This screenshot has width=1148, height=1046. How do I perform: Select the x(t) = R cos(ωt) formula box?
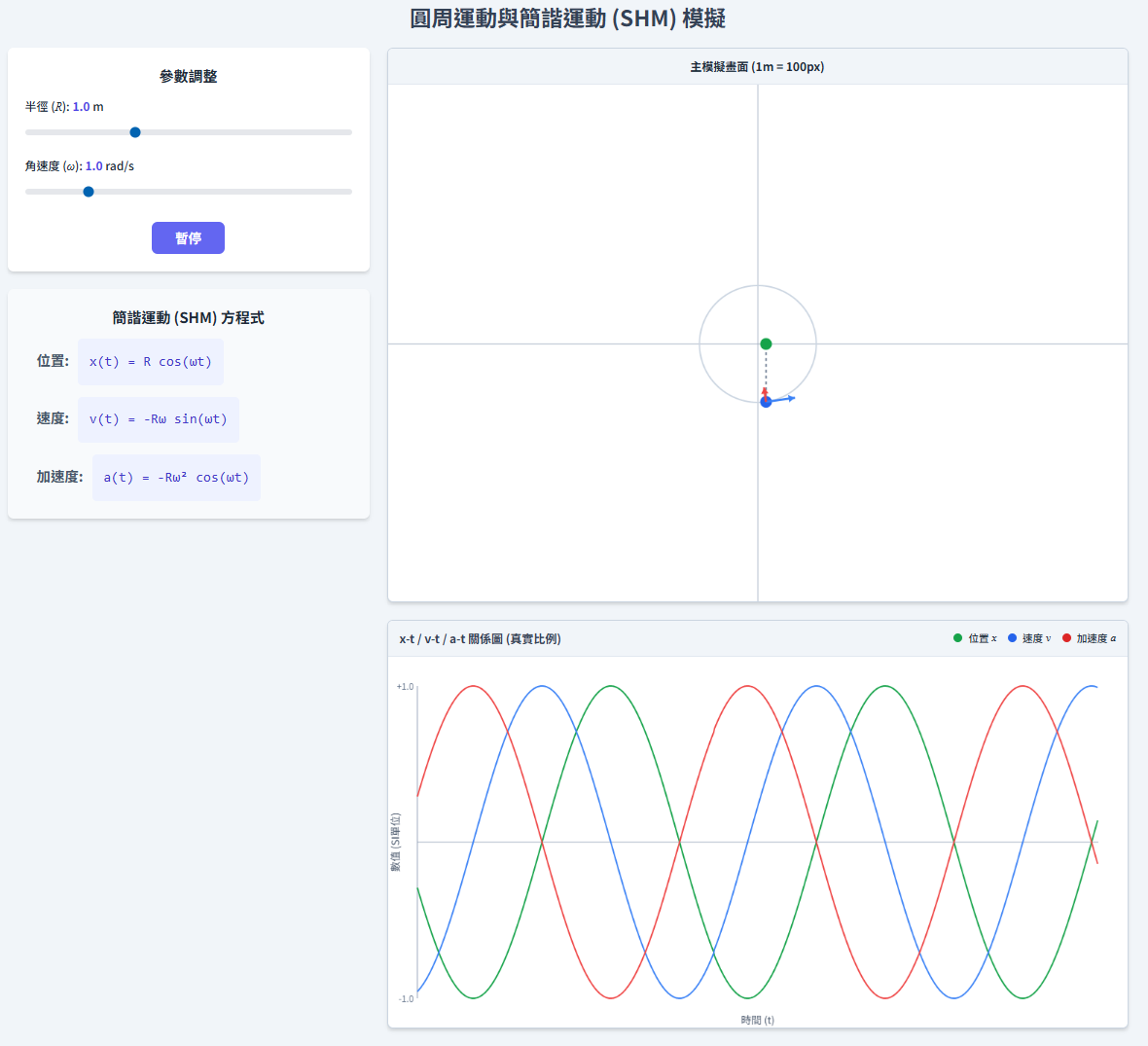click(x=151, y=362)
